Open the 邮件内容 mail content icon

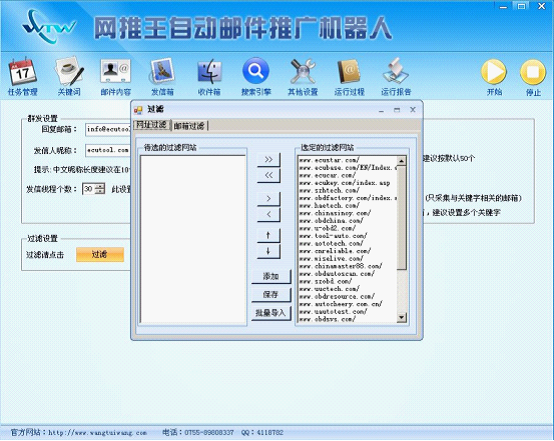pos(115,71)
